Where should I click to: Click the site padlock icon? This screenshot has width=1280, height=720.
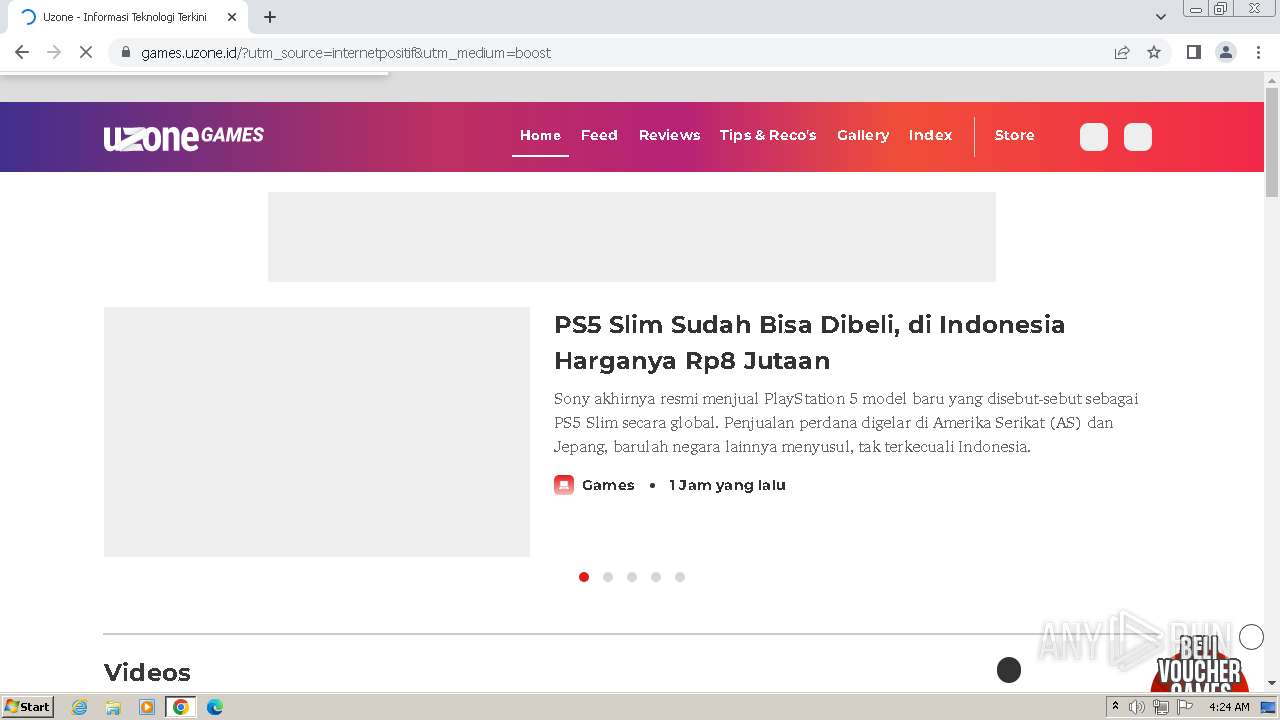point(125,53)
